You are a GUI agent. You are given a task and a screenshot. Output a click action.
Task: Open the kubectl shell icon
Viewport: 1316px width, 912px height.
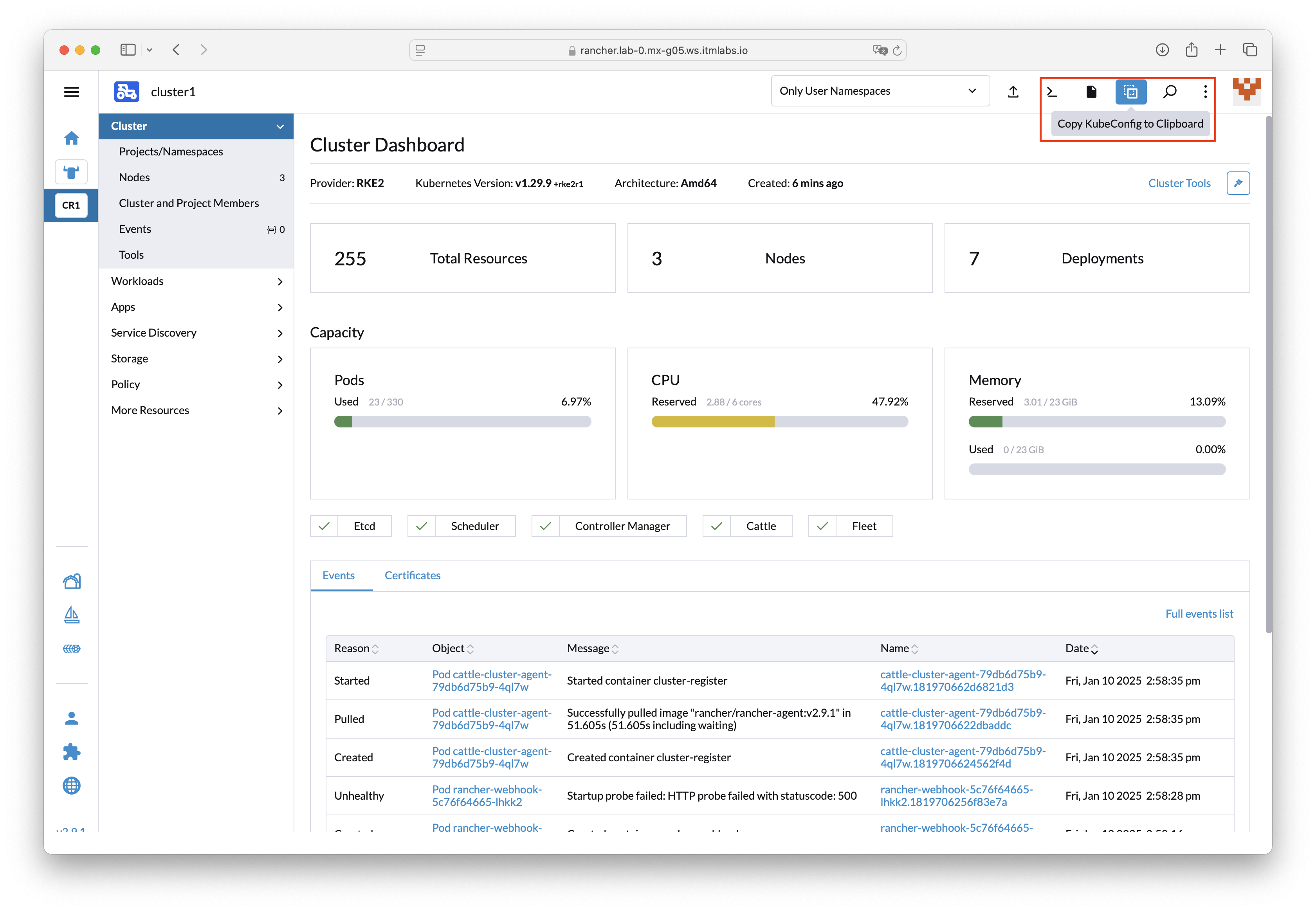[x=1052, y=92]
